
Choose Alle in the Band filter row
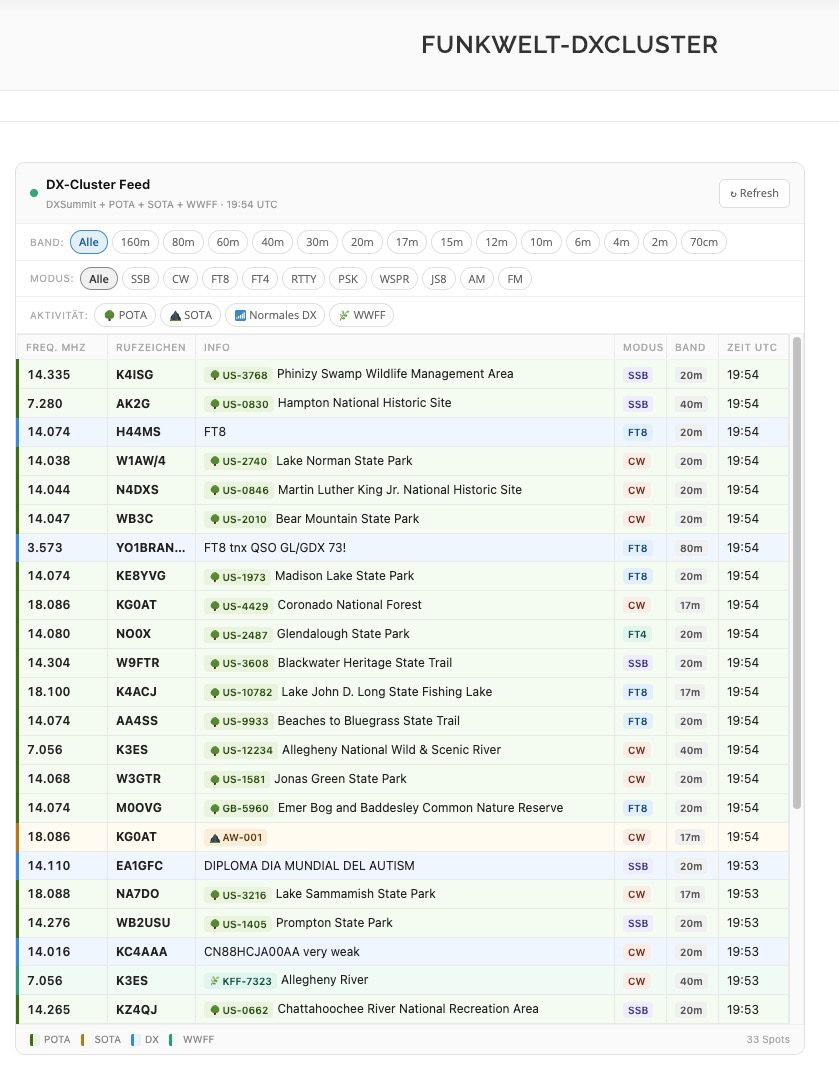[x=89, y=242]
